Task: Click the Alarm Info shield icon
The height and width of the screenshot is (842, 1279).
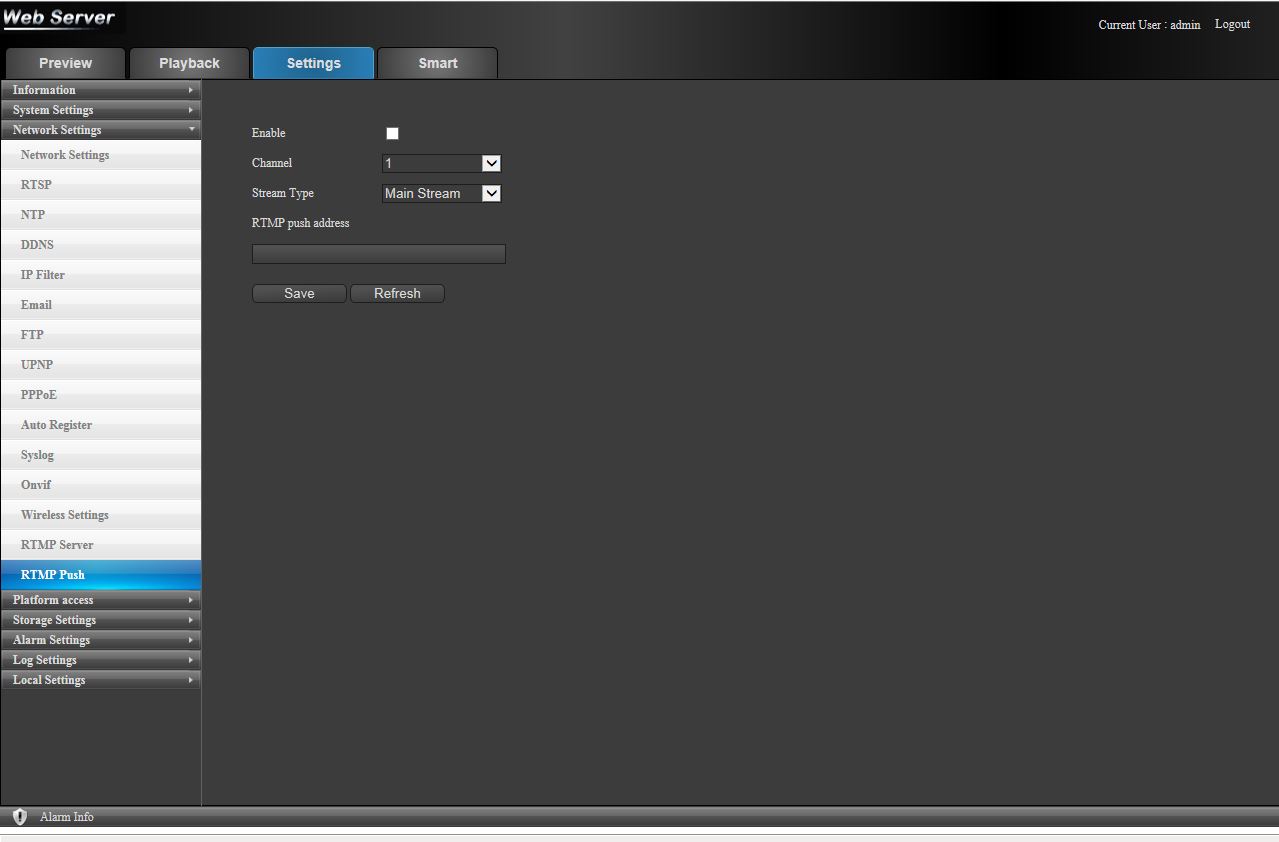Action: tap(20, 817)
